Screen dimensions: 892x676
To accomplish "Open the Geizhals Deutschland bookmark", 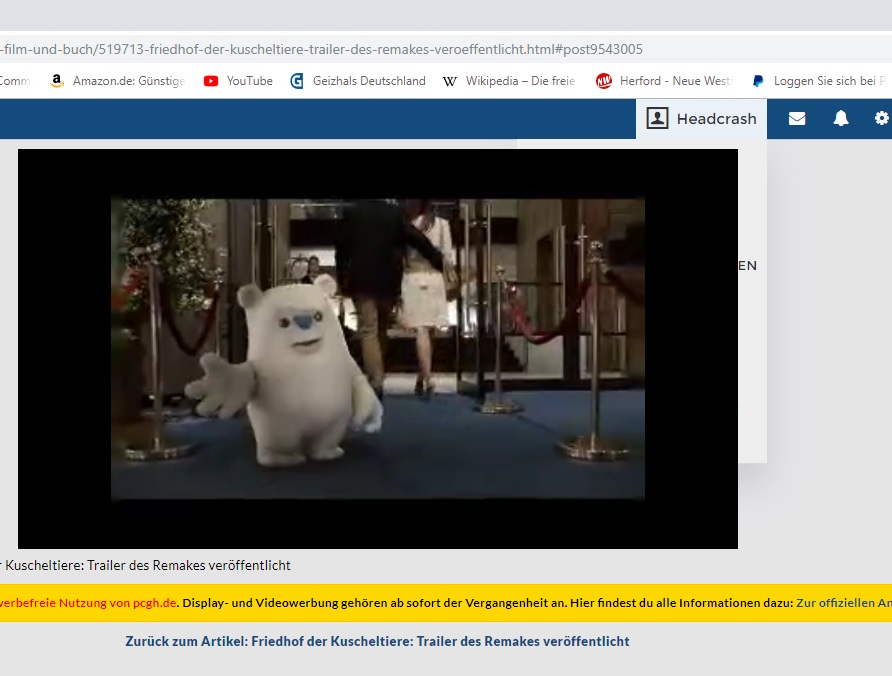I will click(358, 81).
